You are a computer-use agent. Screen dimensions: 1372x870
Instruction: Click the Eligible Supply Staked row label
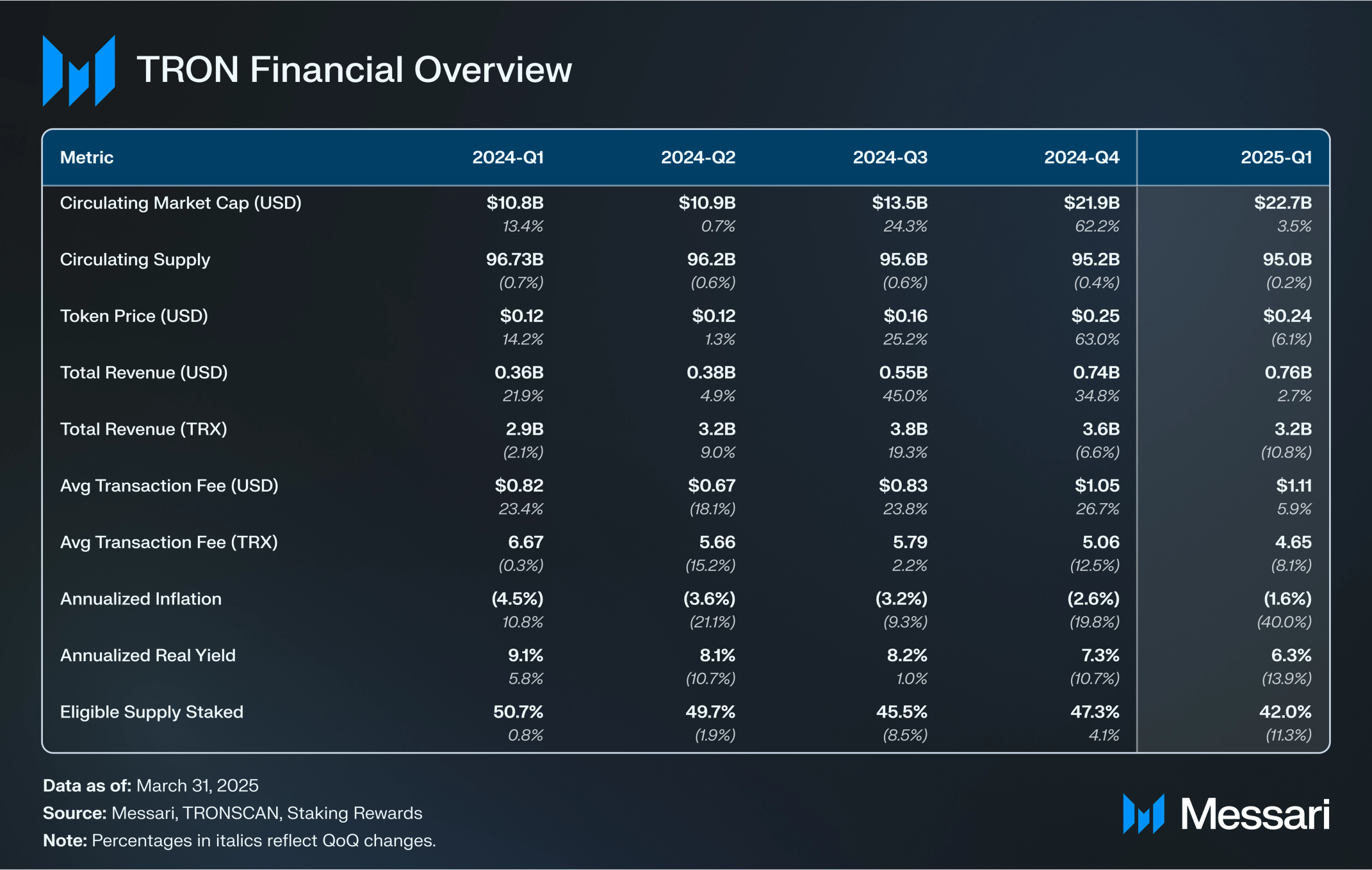[x=152, y=712]
